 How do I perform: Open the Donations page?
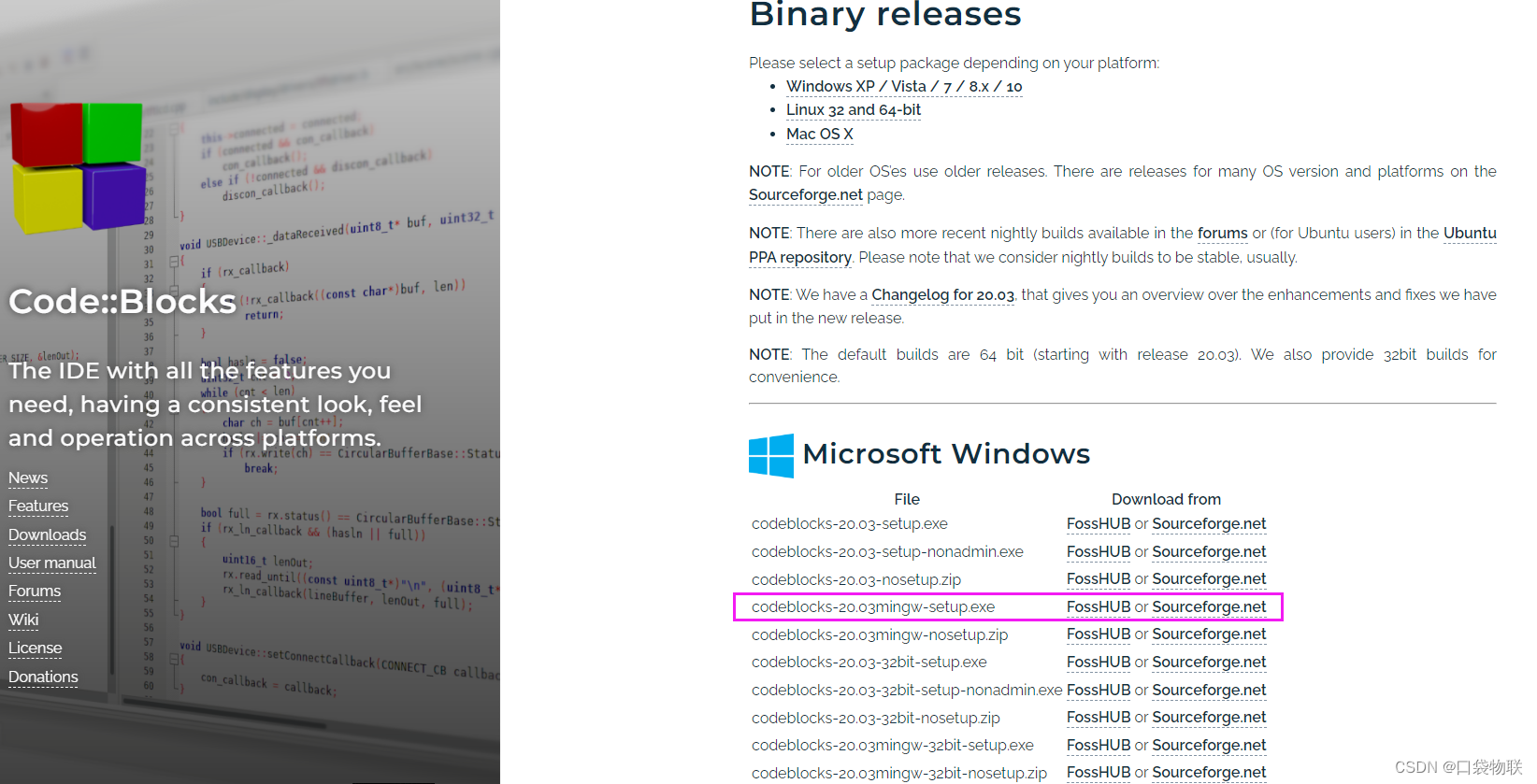43,677
